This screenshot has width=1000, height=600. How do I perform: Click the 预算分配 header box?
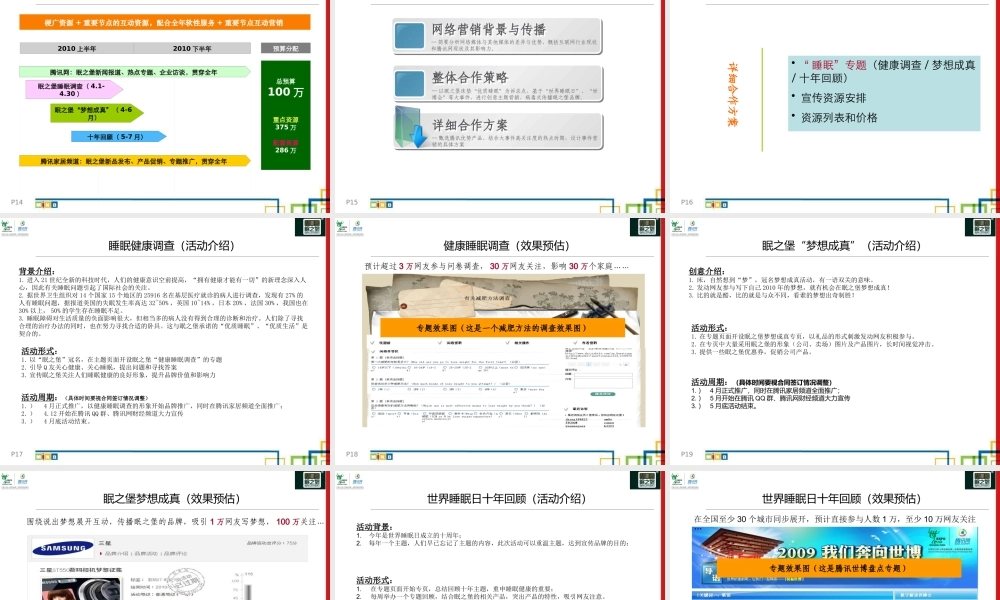tap(286, 48)
